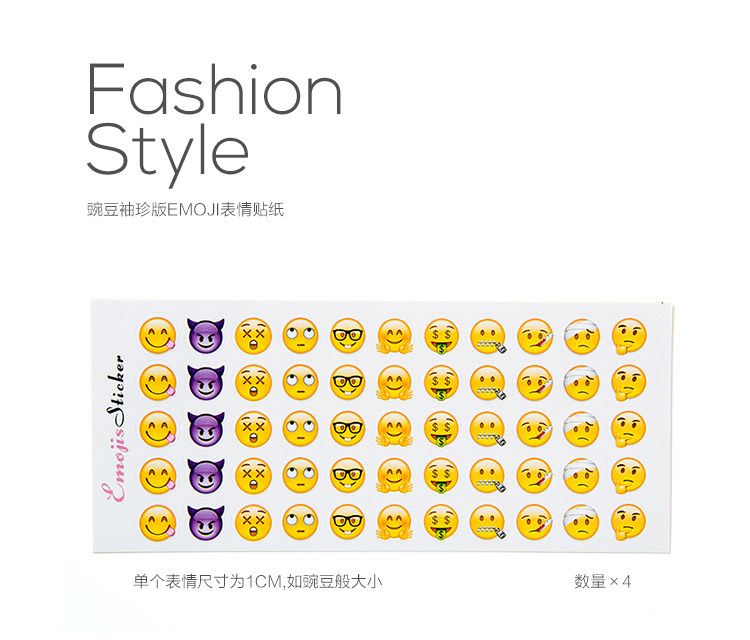The width and height of the screenshot is (750, 640).
Task: Select the money-mouth emoji in bottom row
Action: tap(441, 522)
